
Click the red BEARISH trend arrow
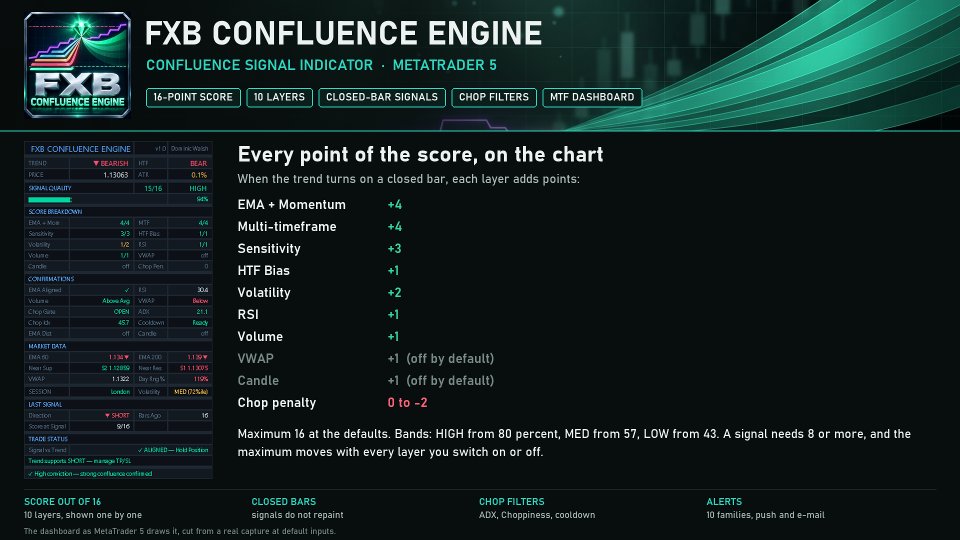pyautogui.click(x=96, y=163)
